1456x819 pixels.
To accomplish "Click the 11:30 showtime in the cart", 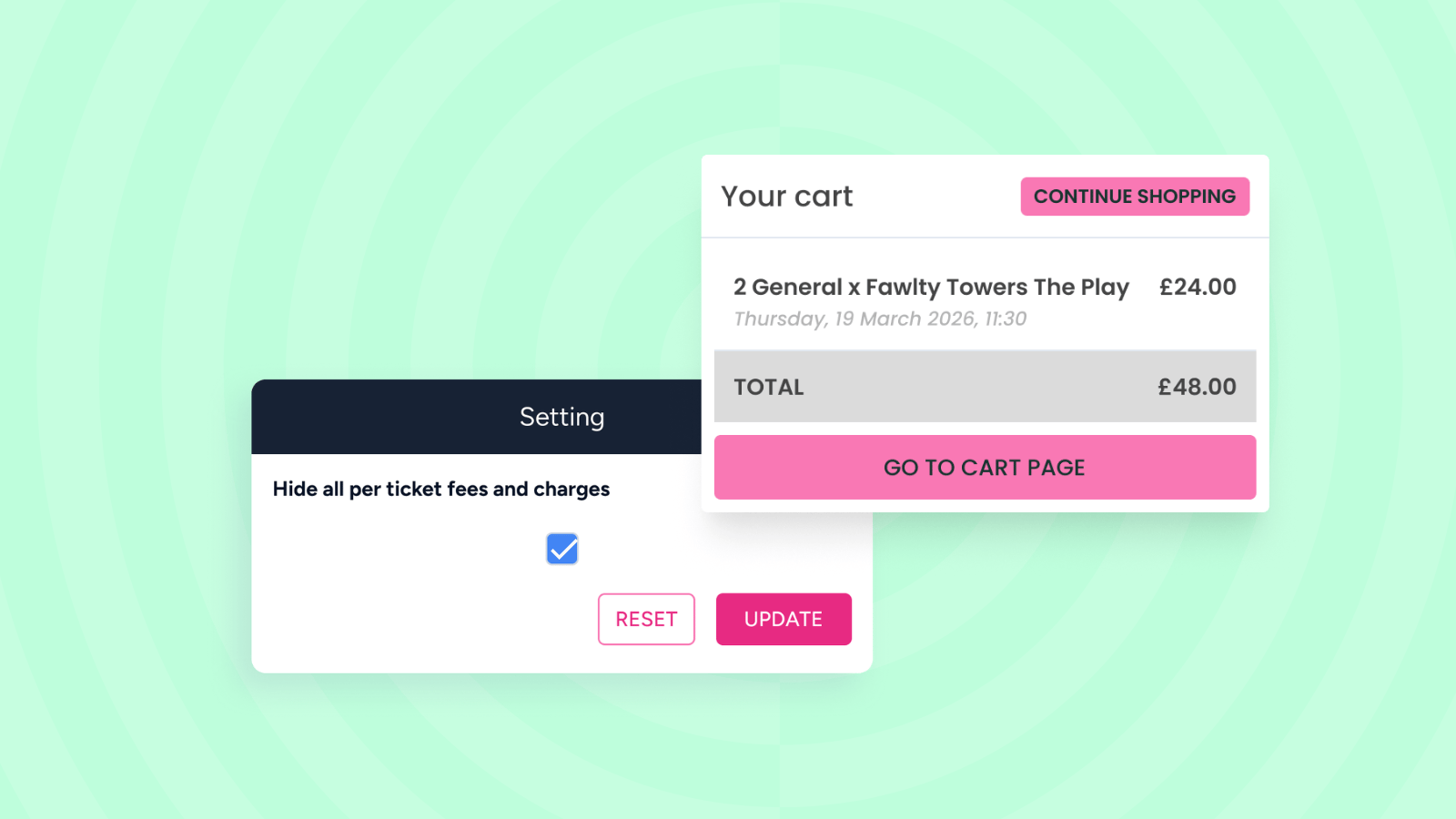I will pyautogui.click(x=1006, y=318).
